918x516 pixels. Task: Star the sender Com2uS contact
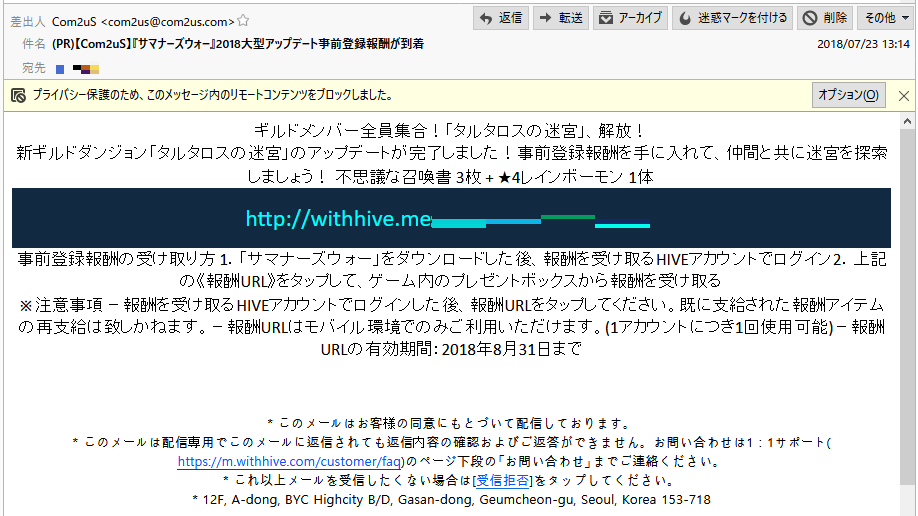(x=243, y=21)
